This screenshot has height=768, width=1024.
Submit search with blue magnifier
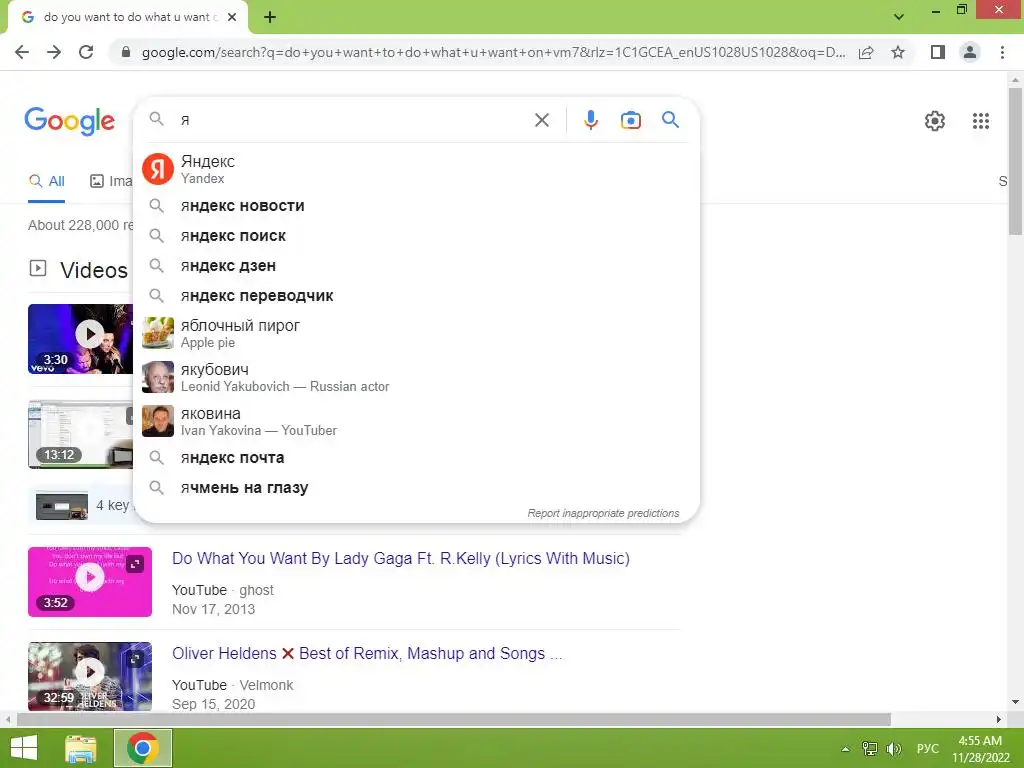[x=671, y=120]
